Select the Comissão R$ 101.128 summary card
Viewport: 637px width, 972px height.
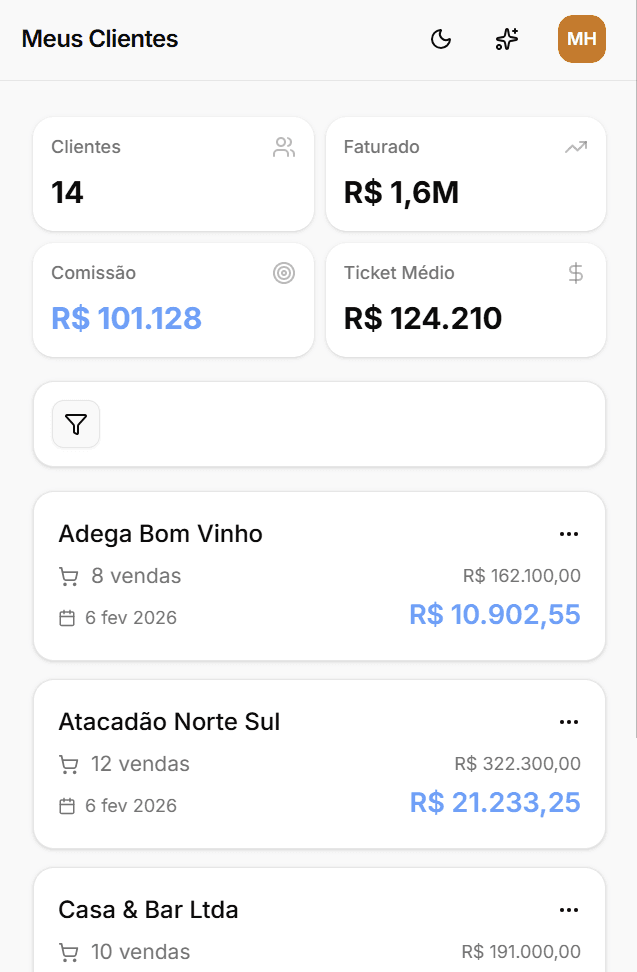(x=173, y=300)
